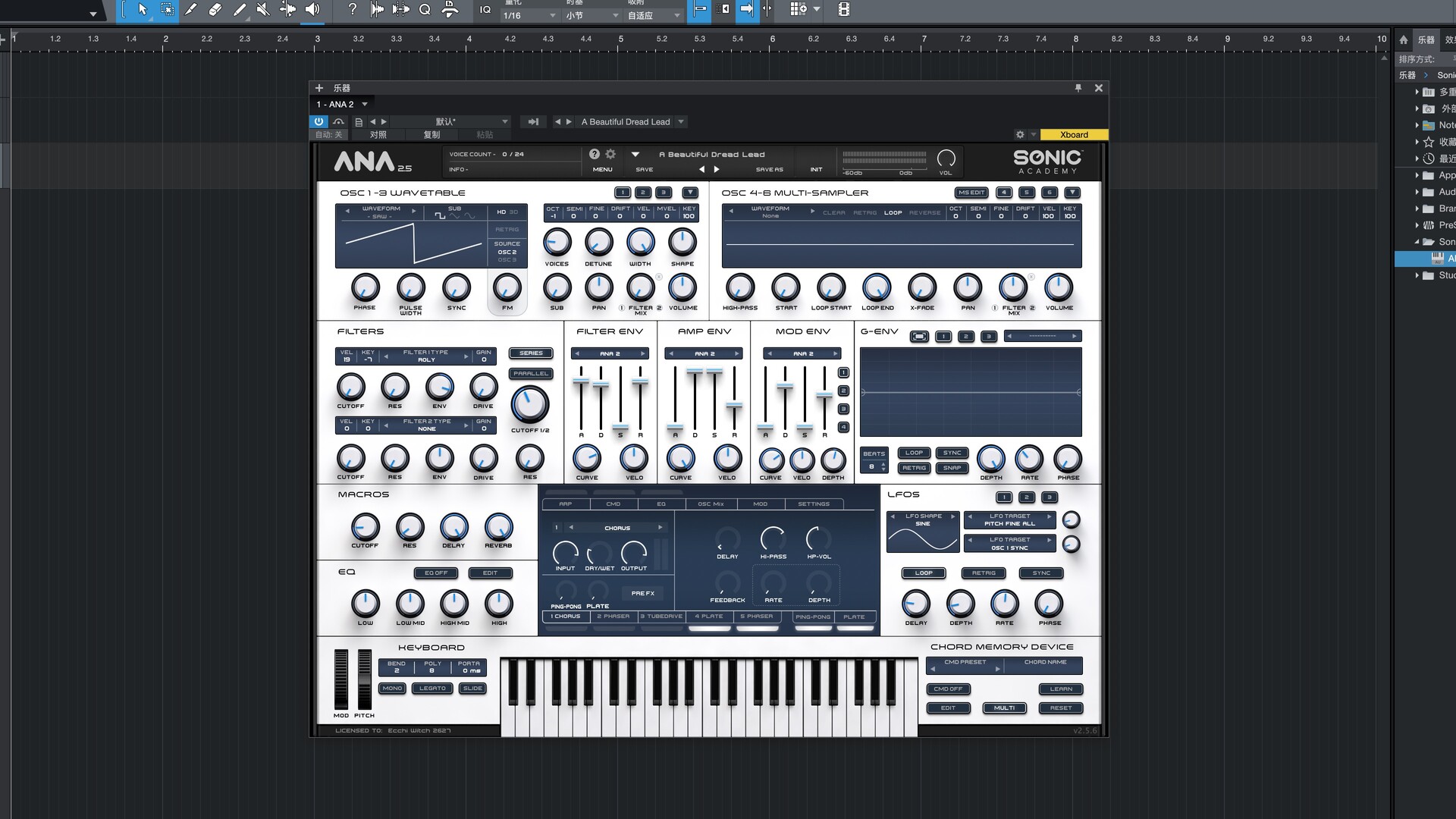The image size is (1456, 819).
Task: Select the Range selection tool
Action: click(x=167, y=10)
